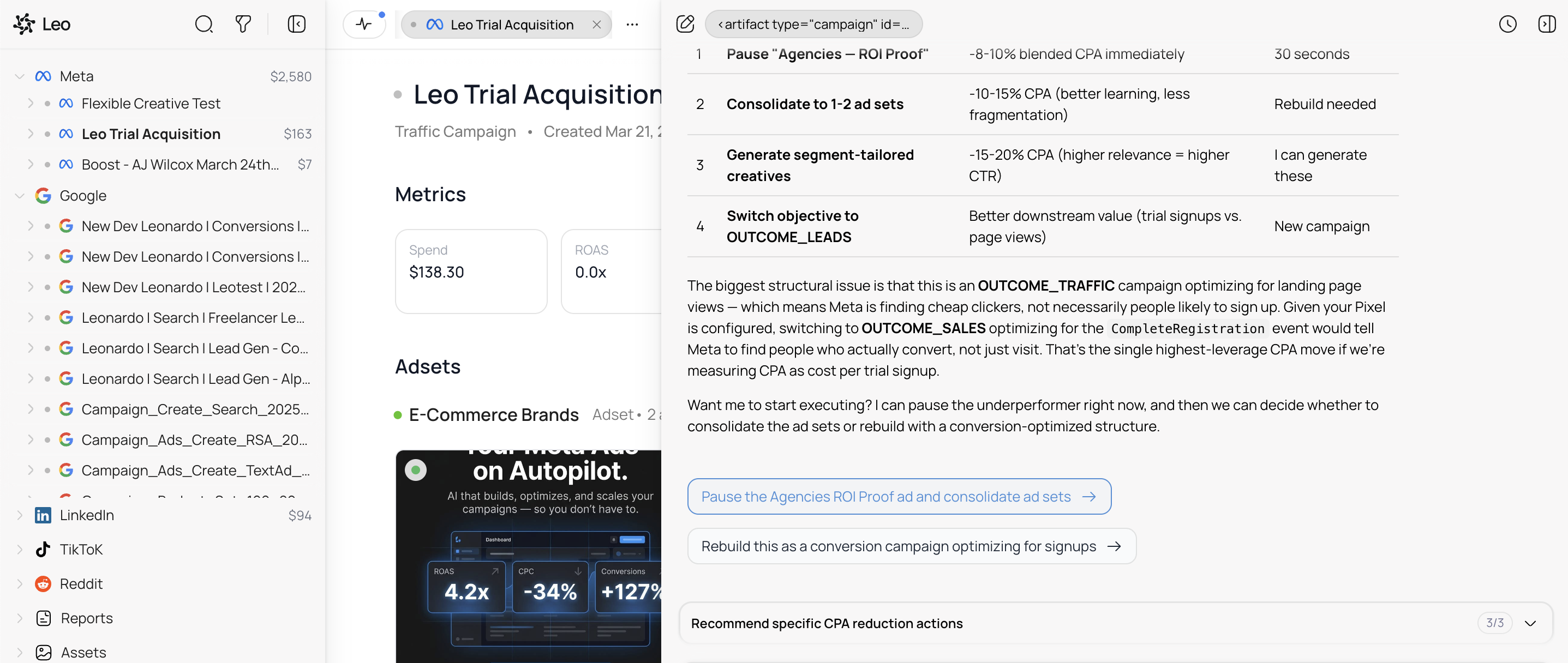This screenshot has width=1568, height=663.
Task: Expand the Leo Trial Acquisition campaign tree item
Action: (x=31, y=134)
